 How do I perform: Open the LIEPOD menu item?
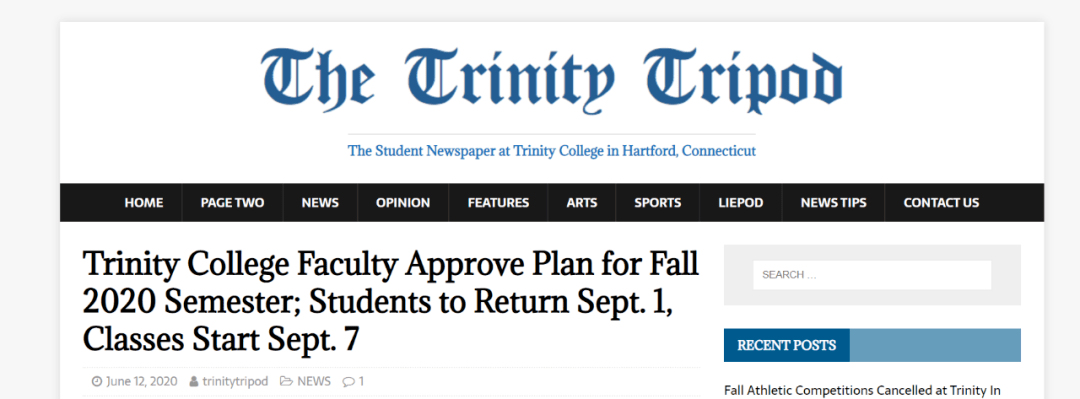pos(740,203)
